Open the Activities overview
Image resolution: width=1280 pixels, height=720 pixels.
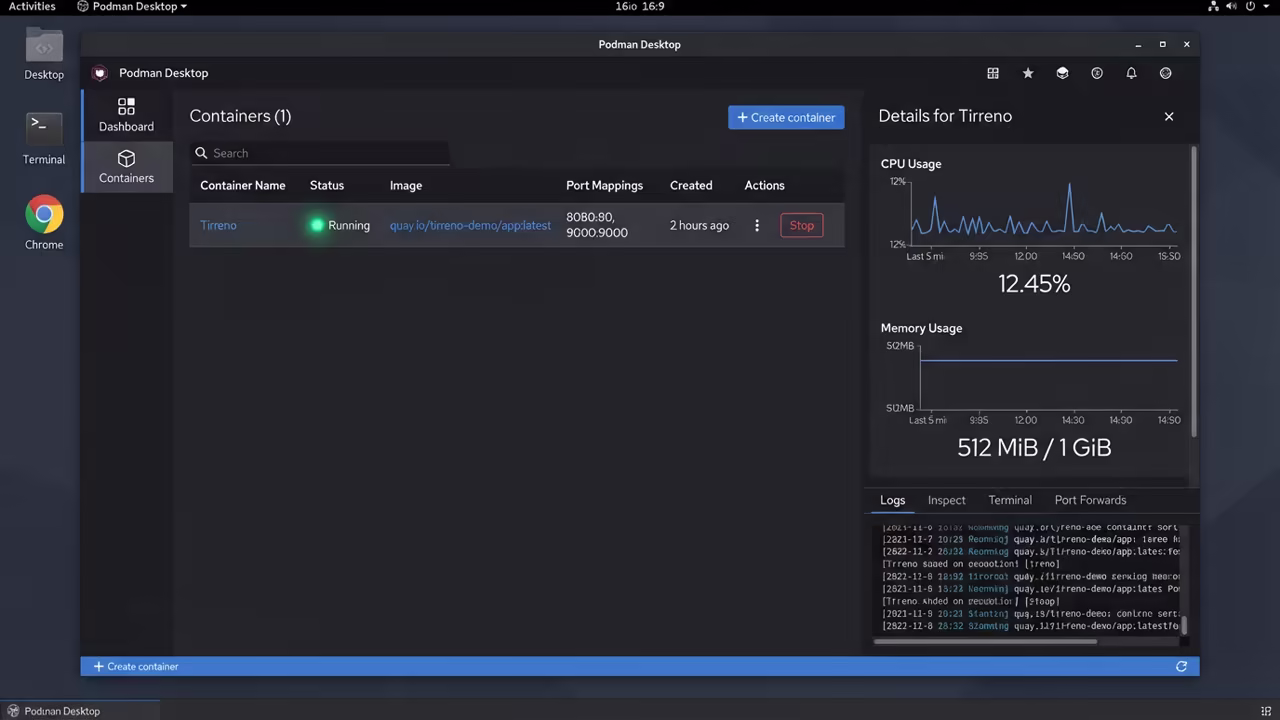coord(32,6)
